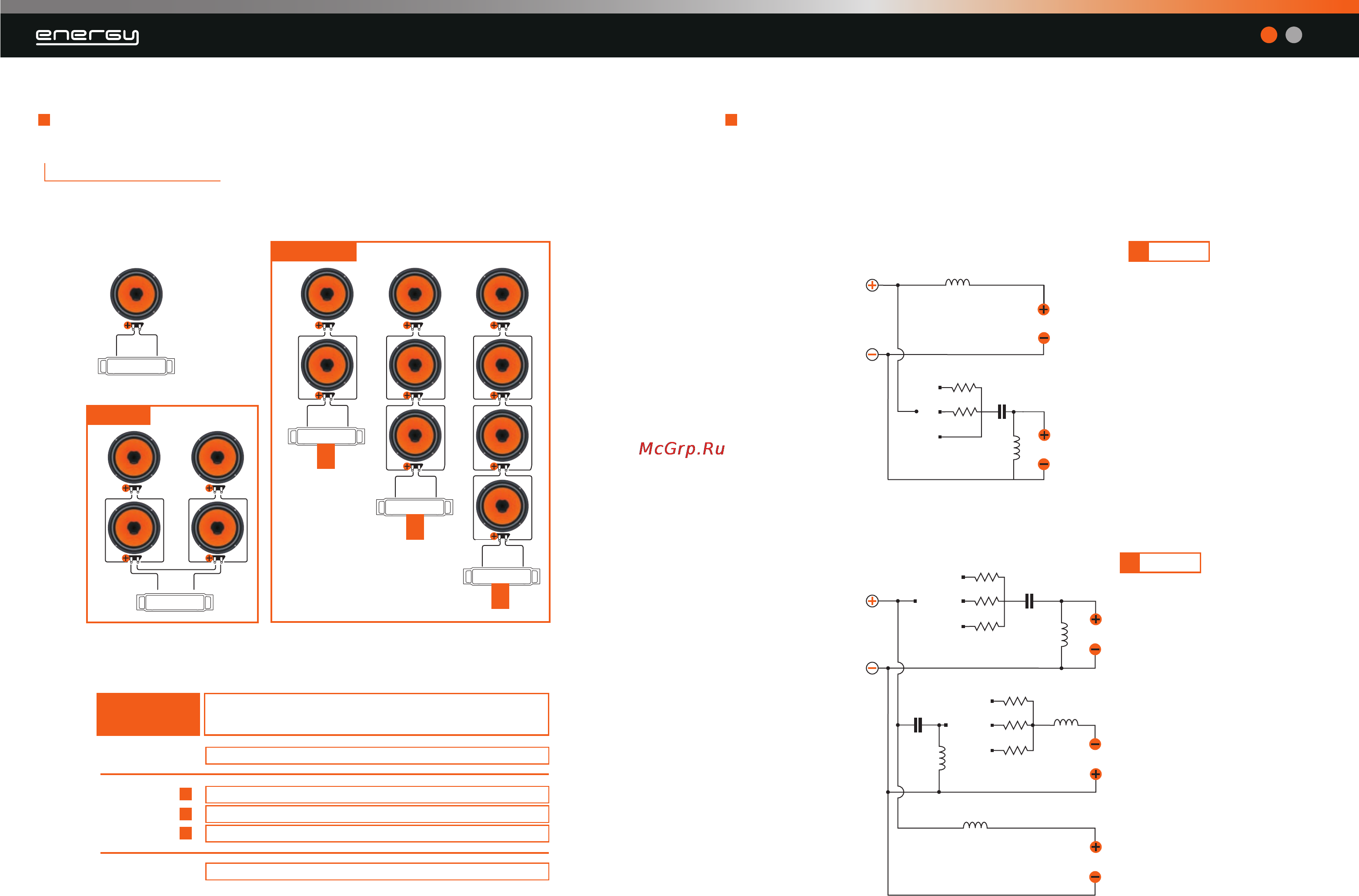Click the tall outlined box beside the orange header cell
This screenshot has width=1359, height=896.
[x=377, y=714]
